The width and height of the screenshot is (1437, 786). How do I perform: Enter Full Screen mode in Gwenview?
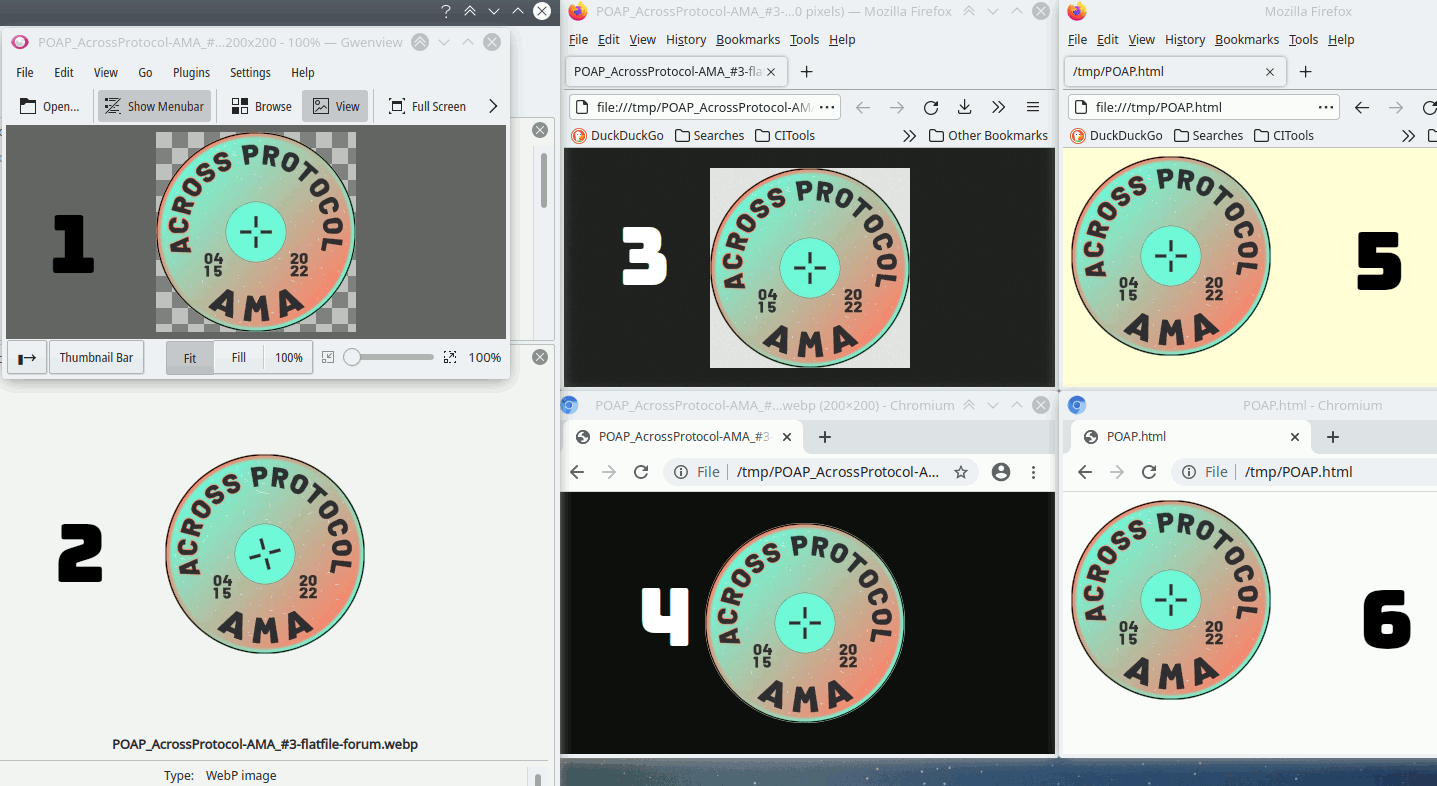(x=427, y=107)
